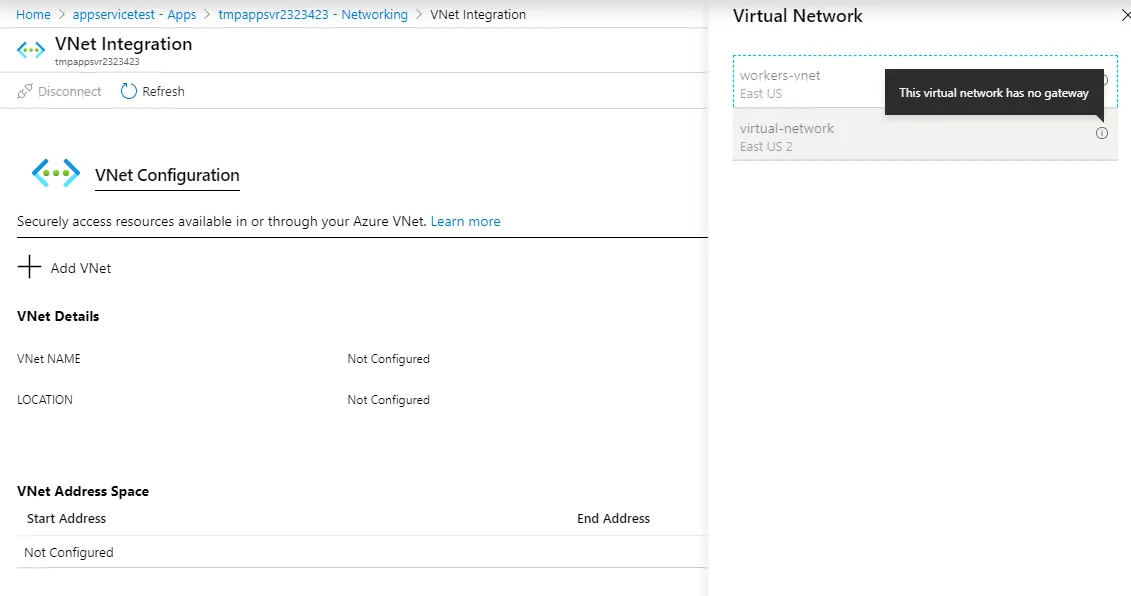The image size is (1131, 596).
Task: Click info icon on virtual-network row
Action: (1101, 133)
